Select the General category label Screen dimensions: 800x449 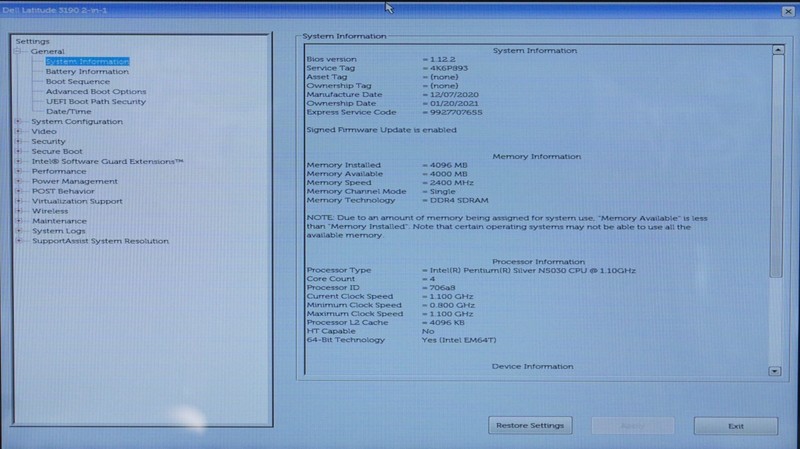click(x=47, y=52)
